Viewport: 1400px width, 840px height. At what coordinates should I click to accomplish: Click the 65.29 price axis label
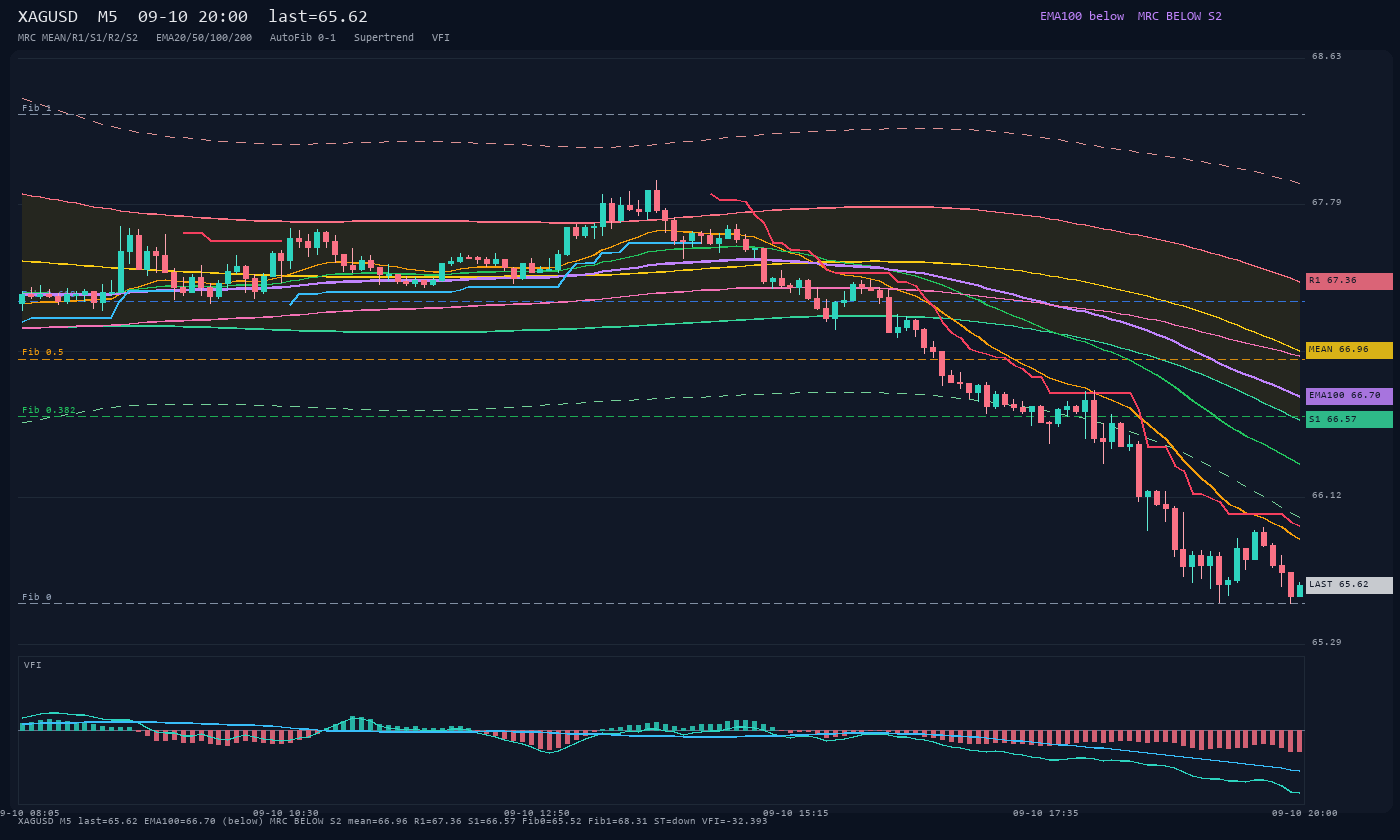point(1327,642)
